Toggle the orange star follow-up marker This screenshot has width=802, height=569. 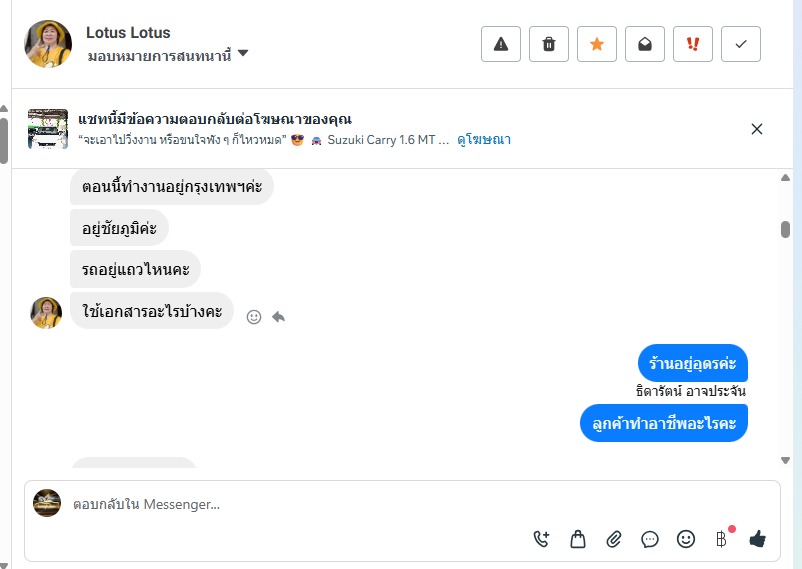(597, 44)
